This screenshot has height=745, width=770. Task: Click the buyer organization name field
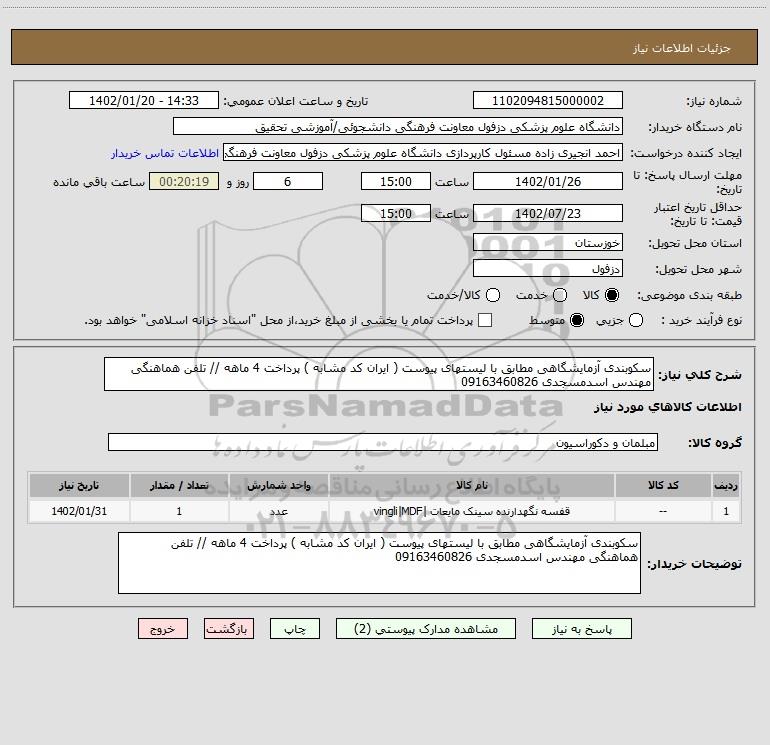(398, 126)
